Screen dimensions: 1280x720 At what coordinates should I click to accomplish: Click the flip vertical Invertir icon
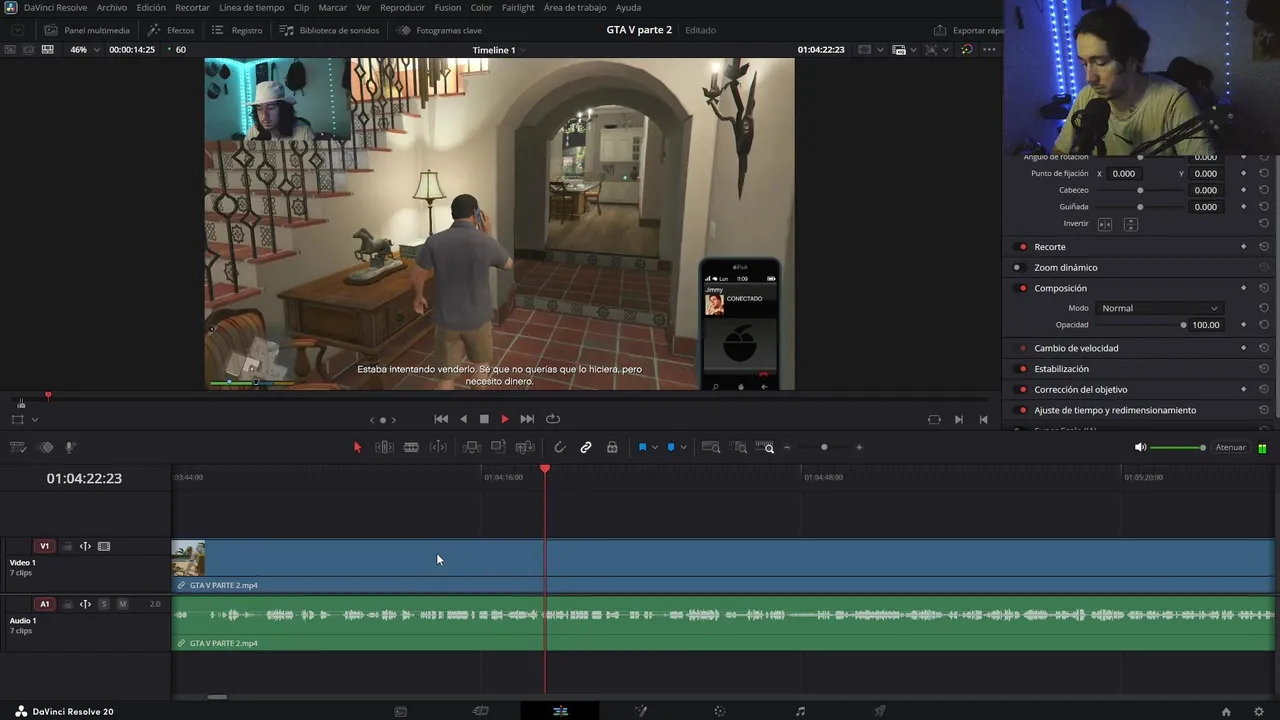(x=1131, y=224)
